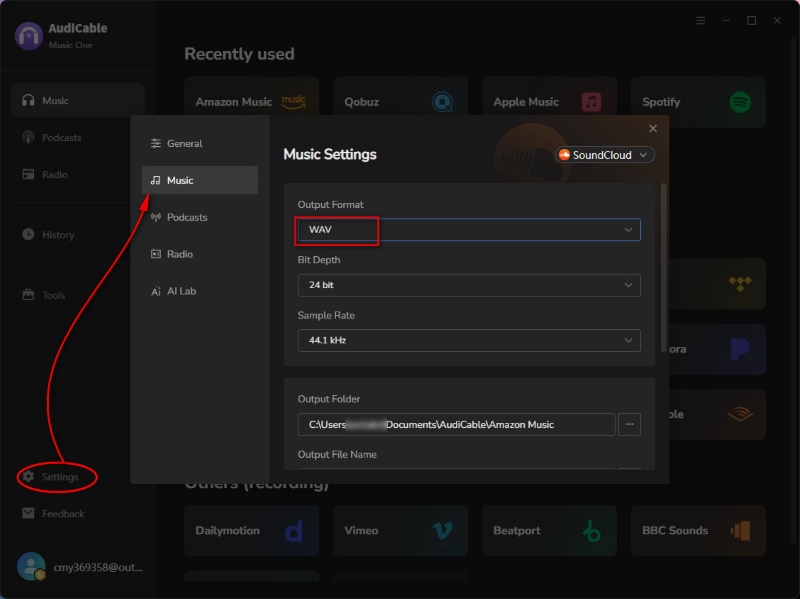Click the Apple Music logo icon
The height and width of the screenshot is (599, 800).
(x=591, y=102)
